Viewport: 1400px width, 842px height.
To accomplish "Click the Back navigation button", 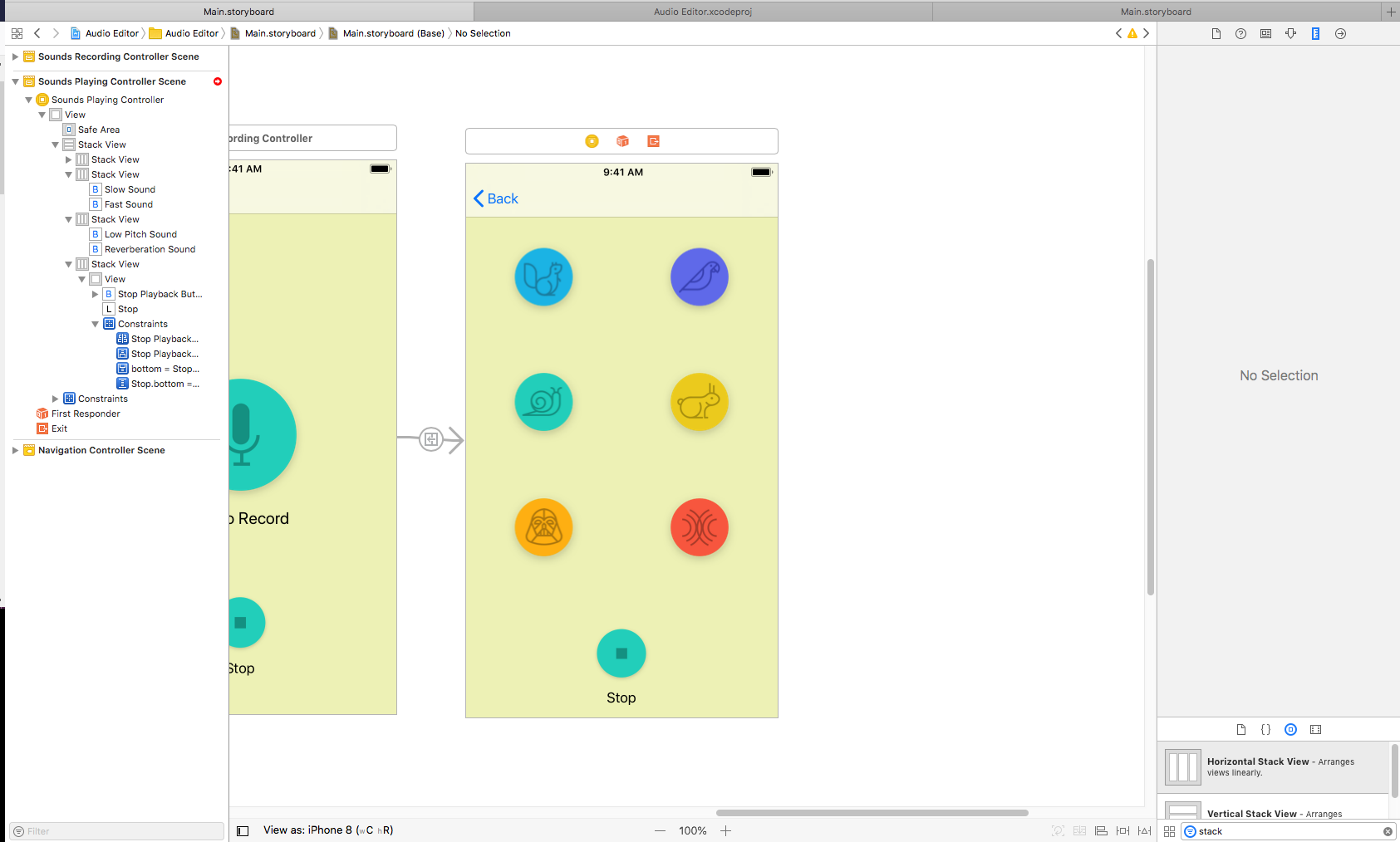I will tap(496, 198).
